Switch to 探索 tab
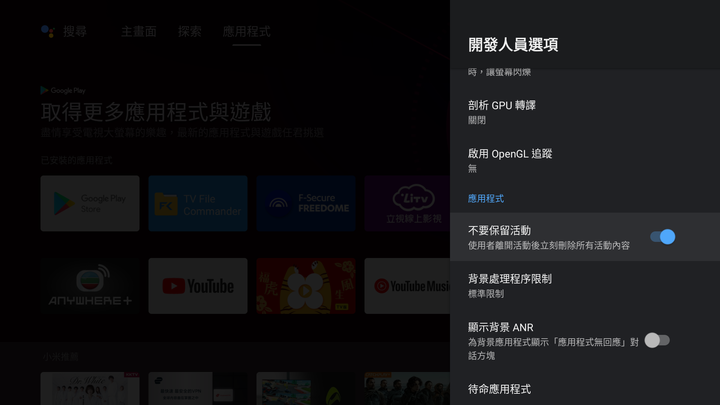The height and width of the screenshot is (405, 720). [x=190, y=32]
